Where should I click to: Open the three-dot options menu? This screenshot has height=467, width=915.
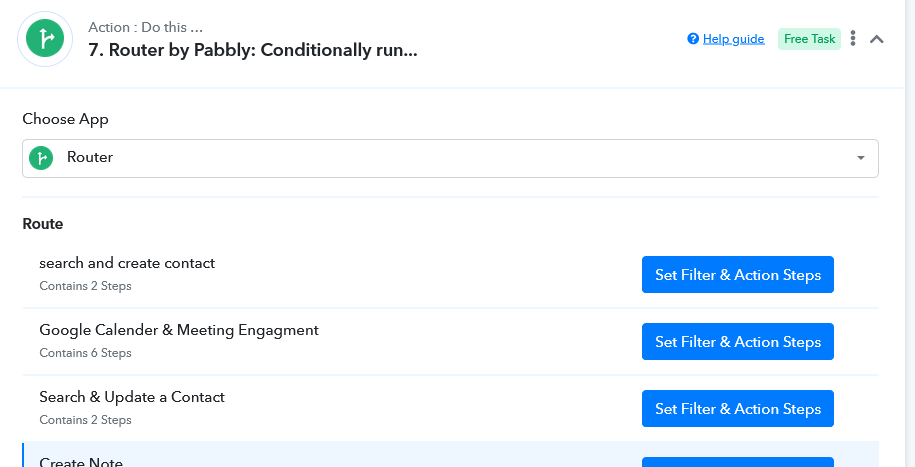pos(853,39)
